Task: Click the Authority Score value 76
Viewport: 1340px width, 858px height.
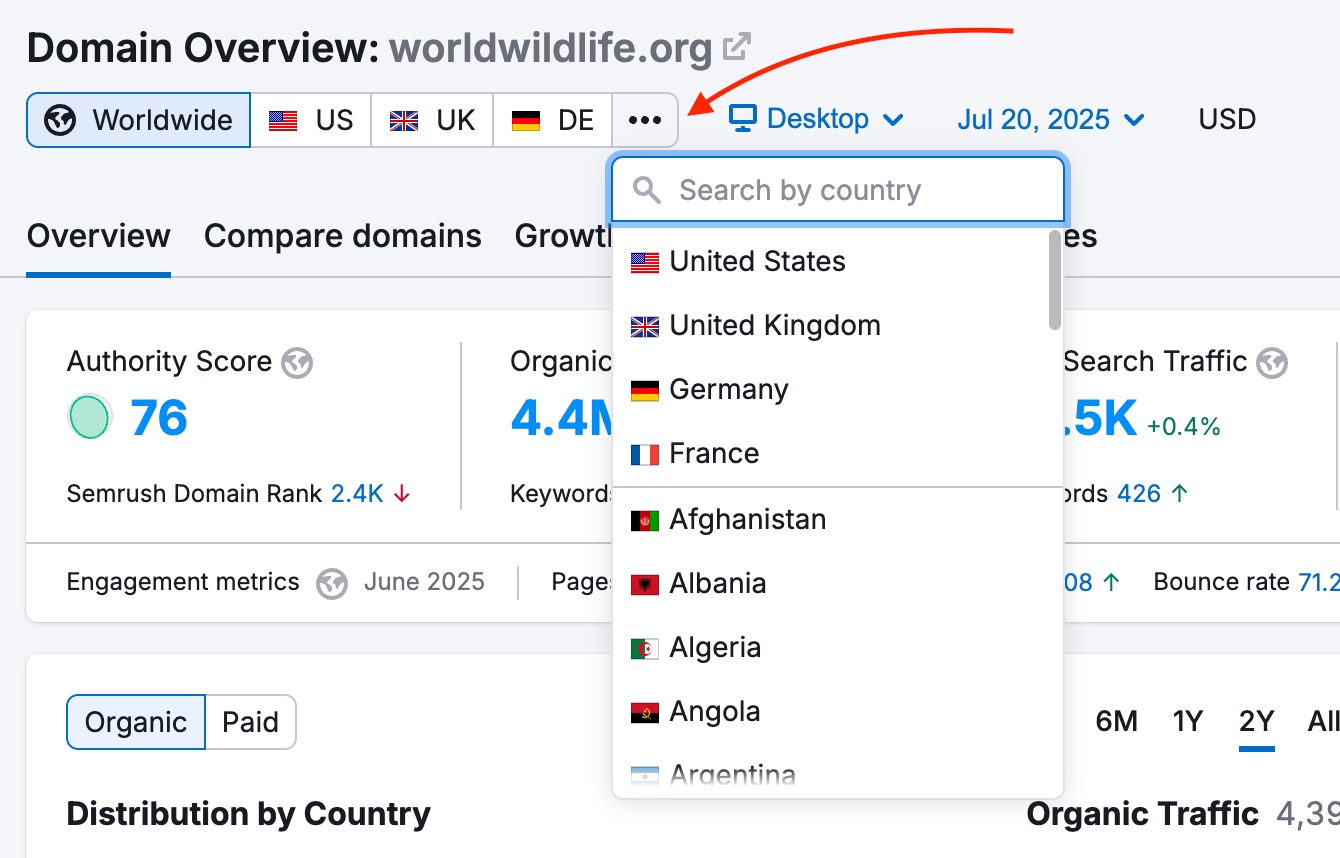Action: pyautogui.click(x=159, y=418)
